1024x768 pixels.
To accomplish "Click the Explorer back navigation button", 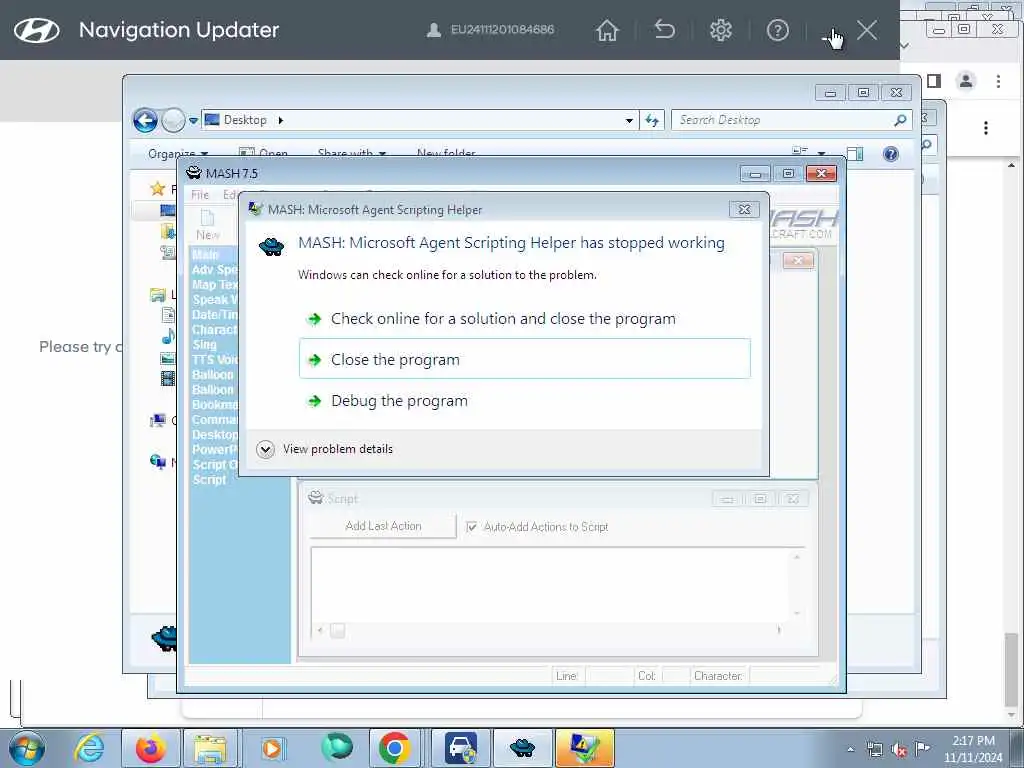I will pyautogui.click(x=146, y=120).
